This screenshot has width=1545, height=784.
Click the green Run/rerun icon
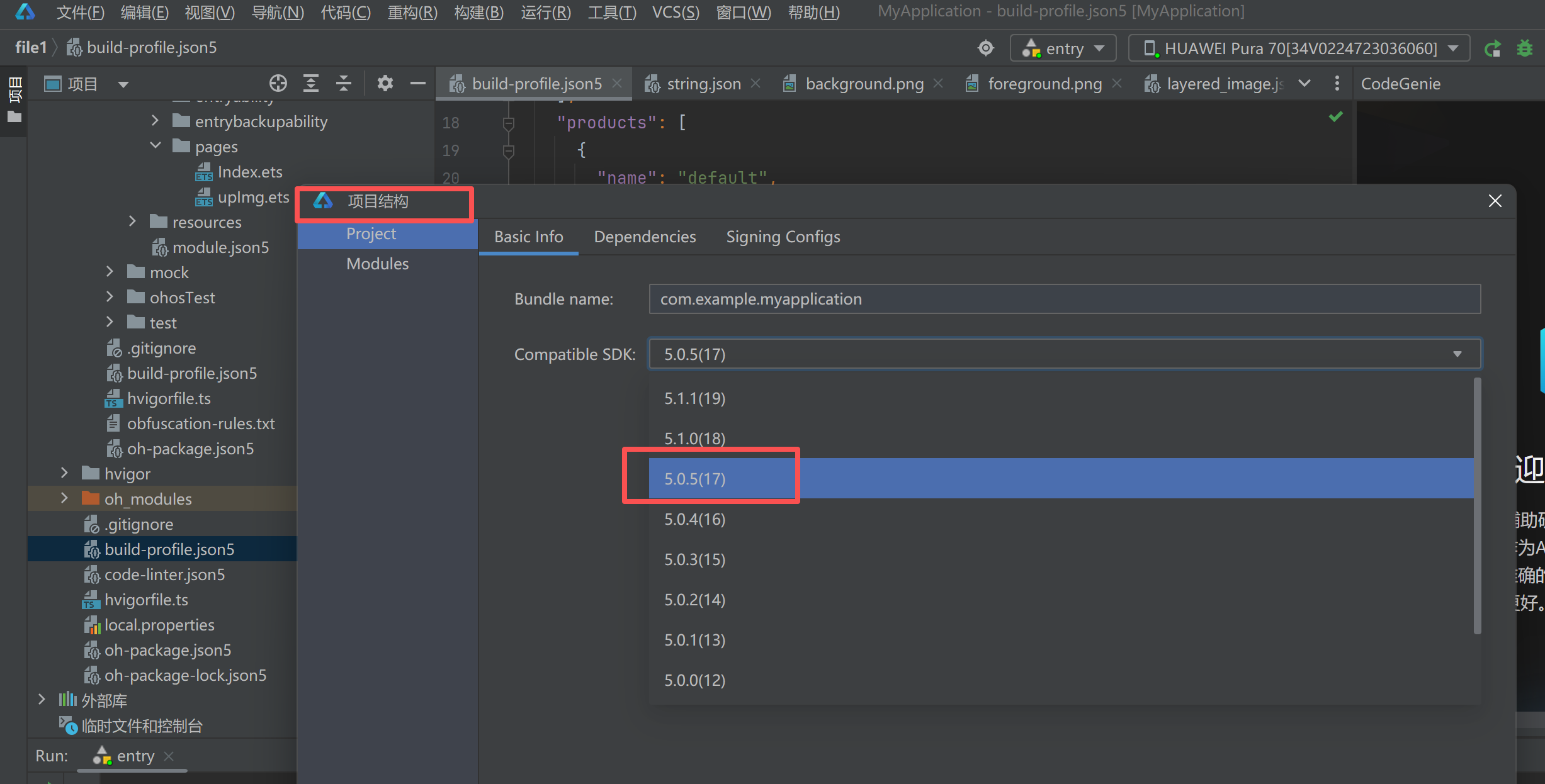coord(1492,48)
